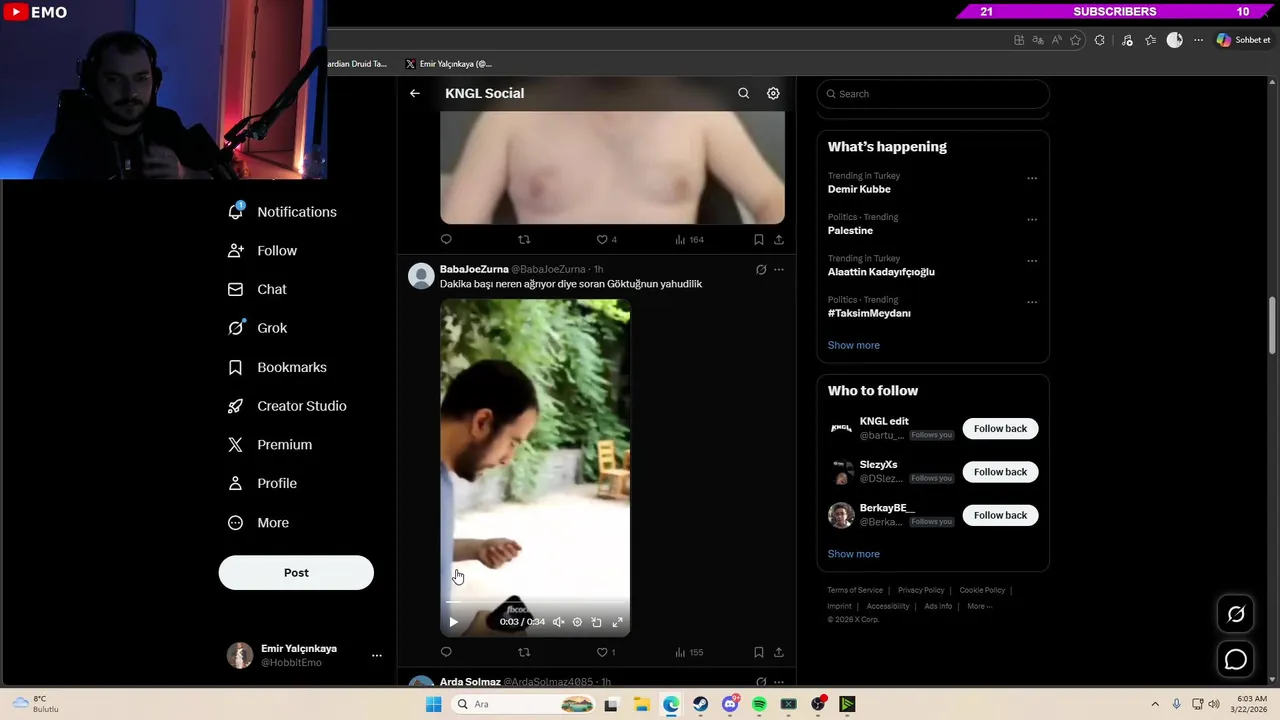Like the post with 4 likes
The height and width of the screenshot is (720, 1280).
(x=606, y=239)
